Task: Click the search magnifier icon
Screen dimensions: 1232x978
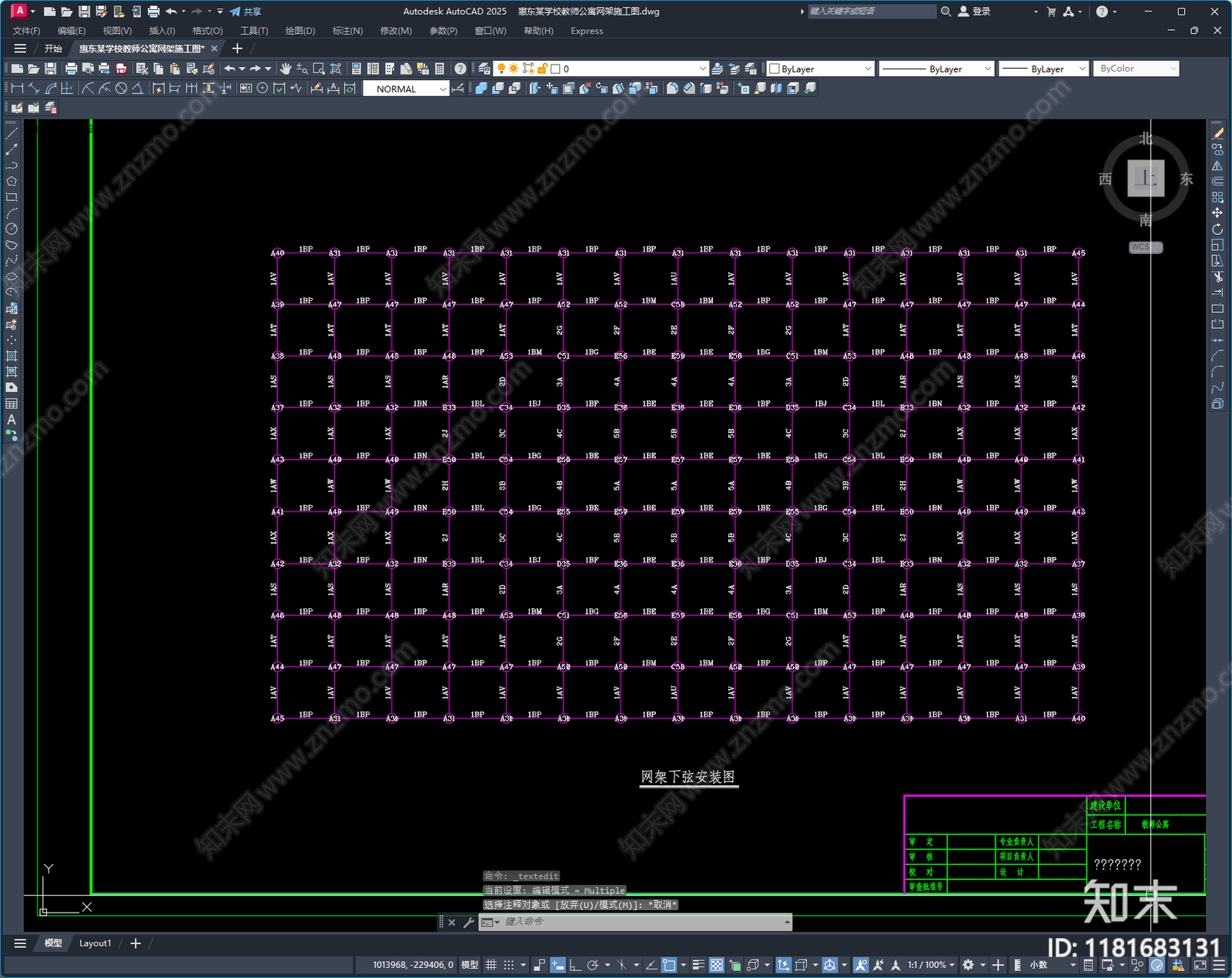Action: click(946, 12)
